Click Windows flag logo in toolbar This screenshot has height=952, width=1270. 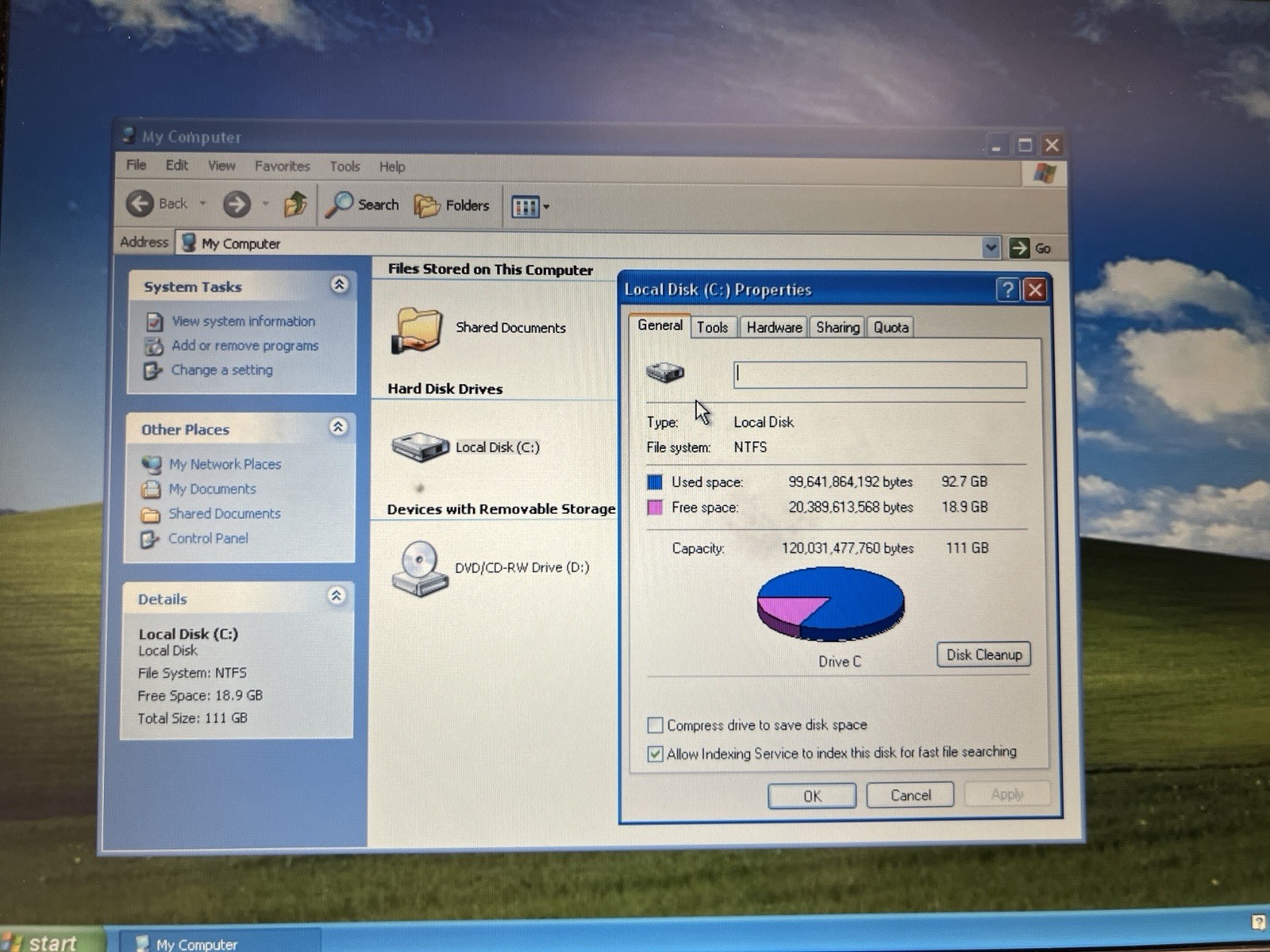1045,173
